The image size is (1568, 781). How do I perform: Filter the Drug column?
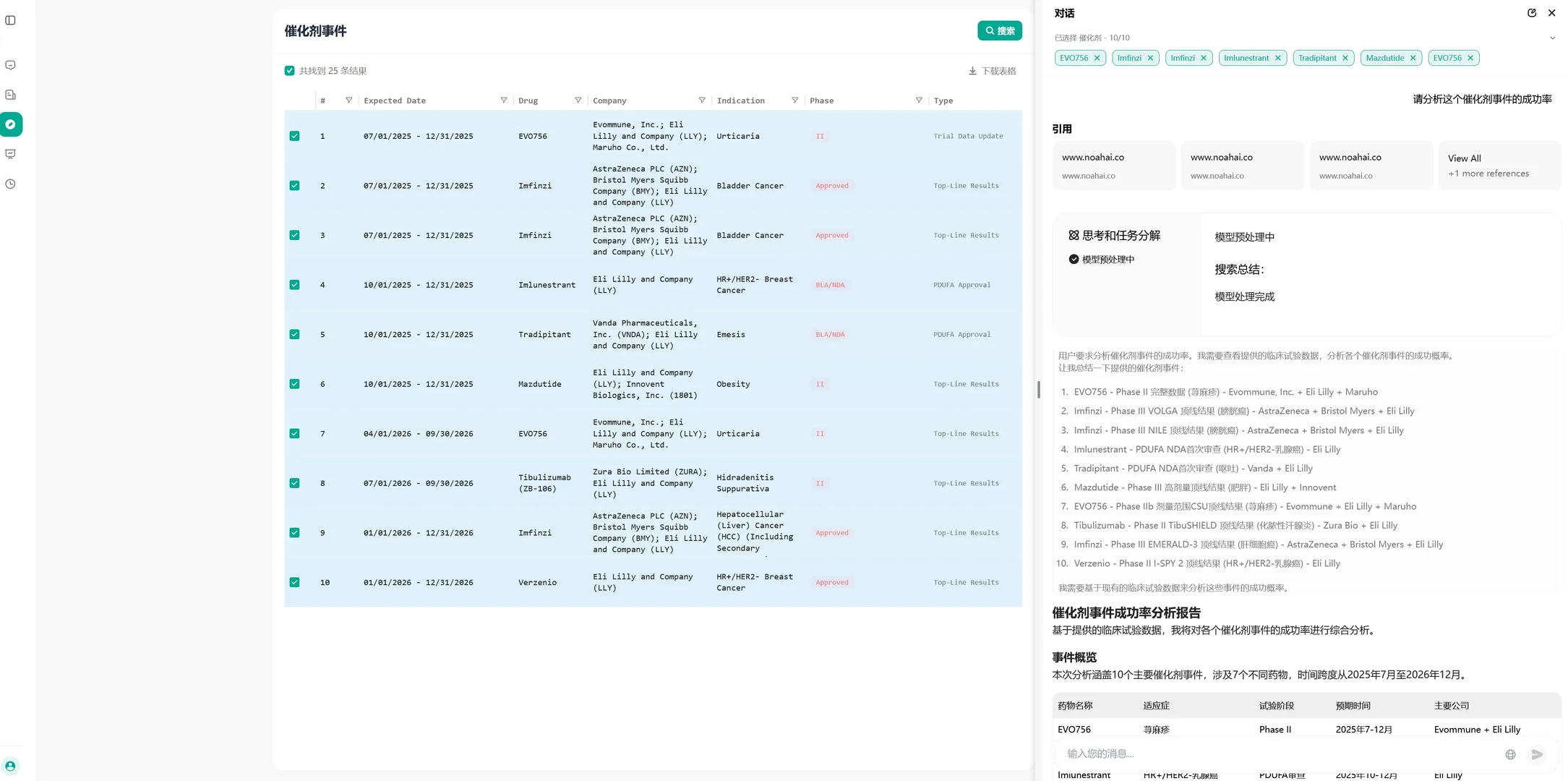click(x=578, y=101)
